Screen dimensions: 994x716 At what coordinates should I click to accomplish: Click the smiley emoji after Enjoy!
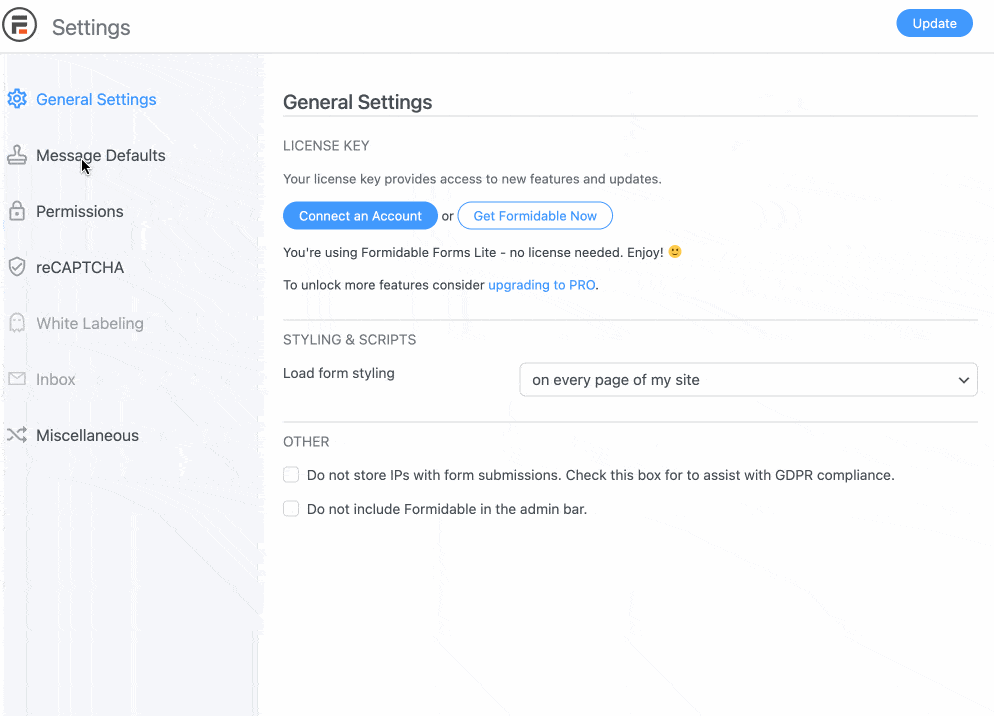[x=675, y=252]
